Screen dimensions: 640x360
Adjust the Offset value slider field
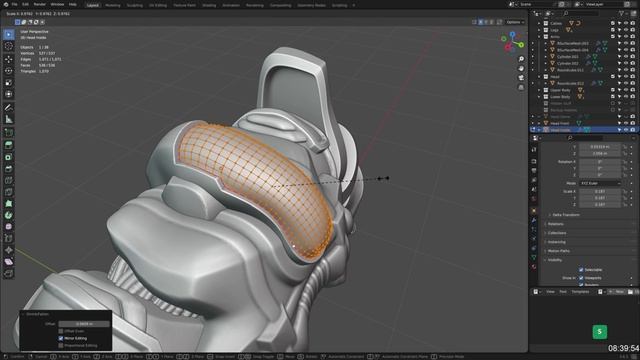[84, 324]
